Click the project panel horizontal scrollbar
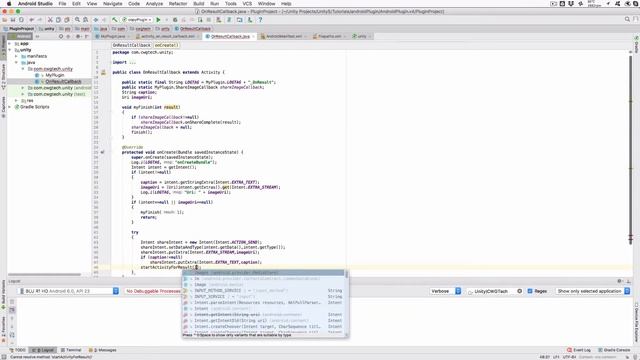640x360 pixels. [44, 275]
